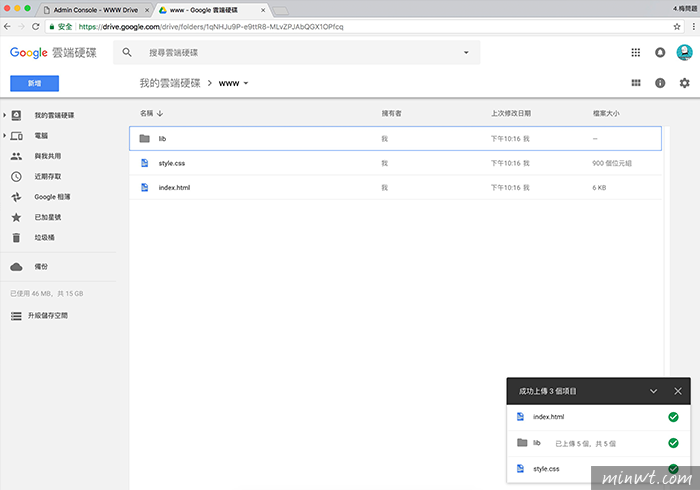Click 檔案大小 column header
This screenshot has height=490, width=700.
click(606, 113)
